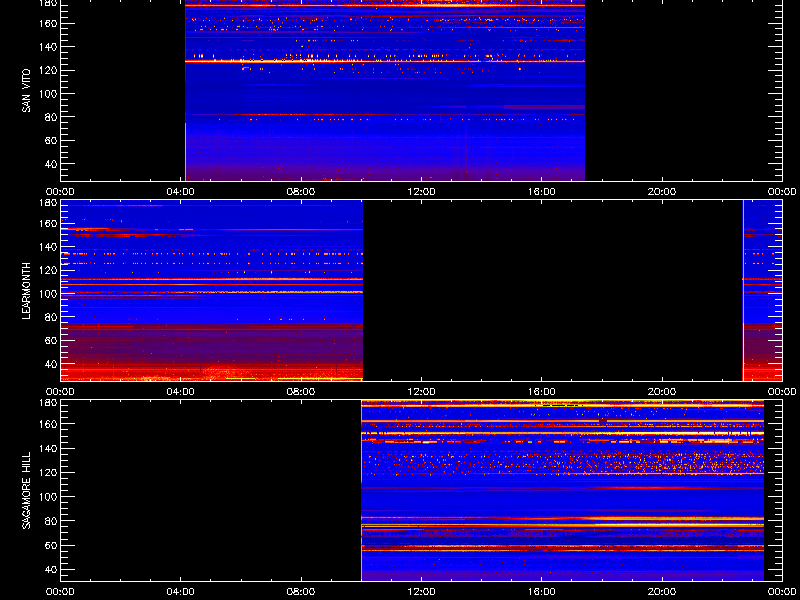
Task: Click the 12:00 time label below Learmonth plot
Action: 421,392
